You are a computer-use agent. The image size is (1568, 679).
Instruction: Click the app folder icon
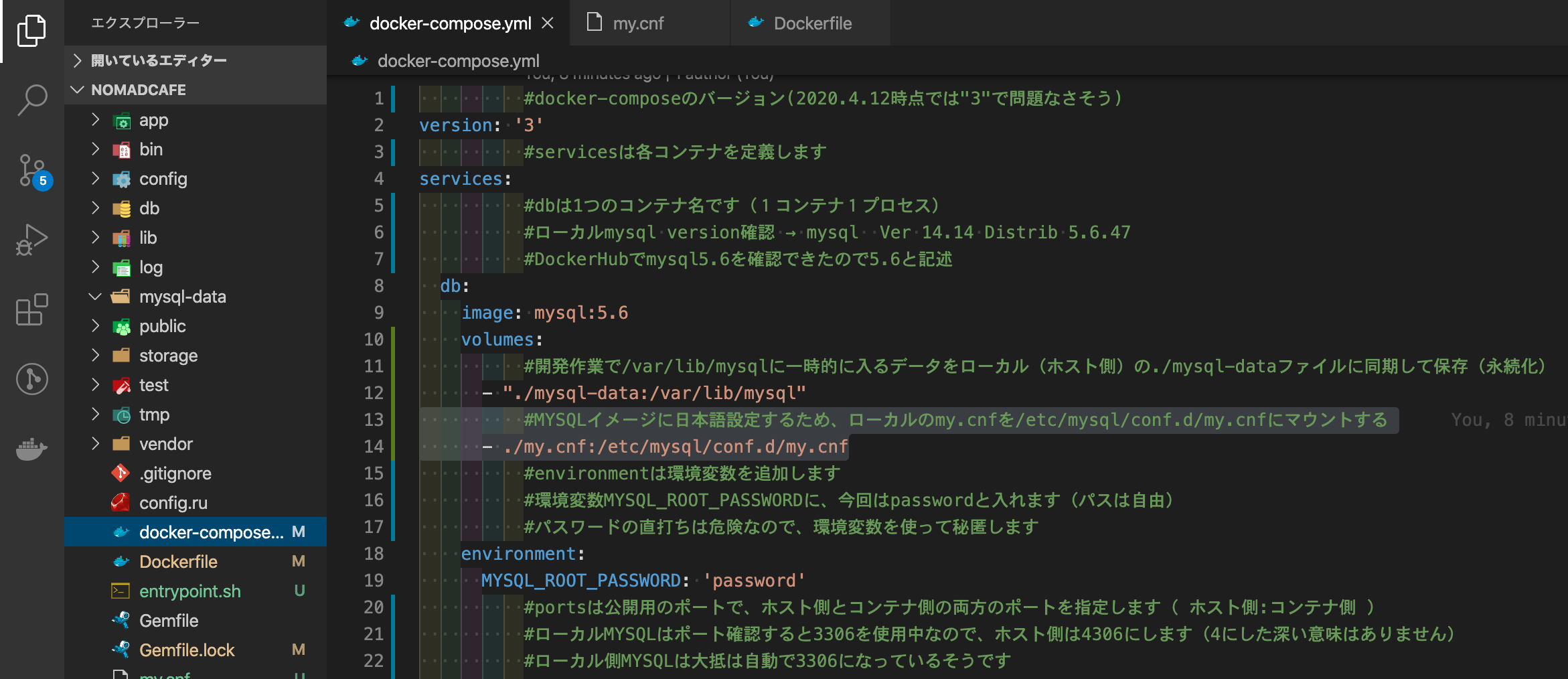pos(121,121)
